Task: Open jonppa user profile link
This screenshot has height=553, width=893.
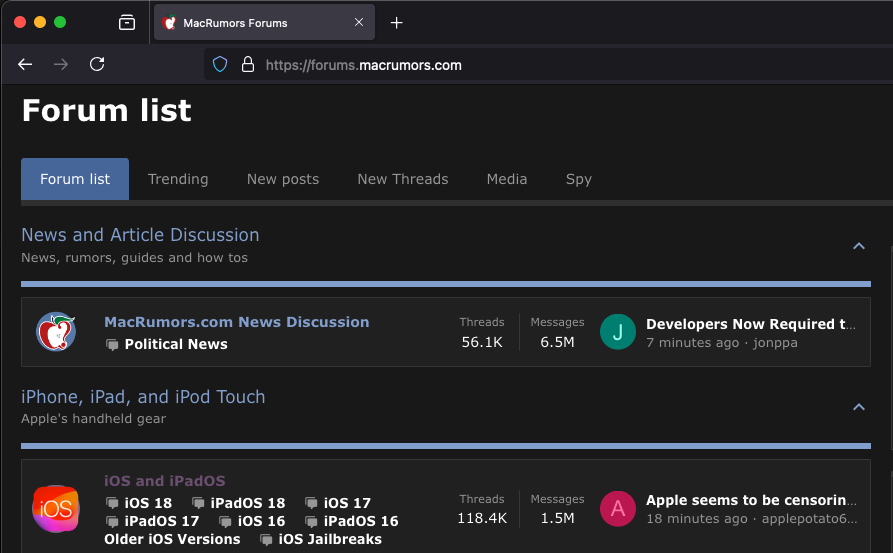Action: point(775,343)
